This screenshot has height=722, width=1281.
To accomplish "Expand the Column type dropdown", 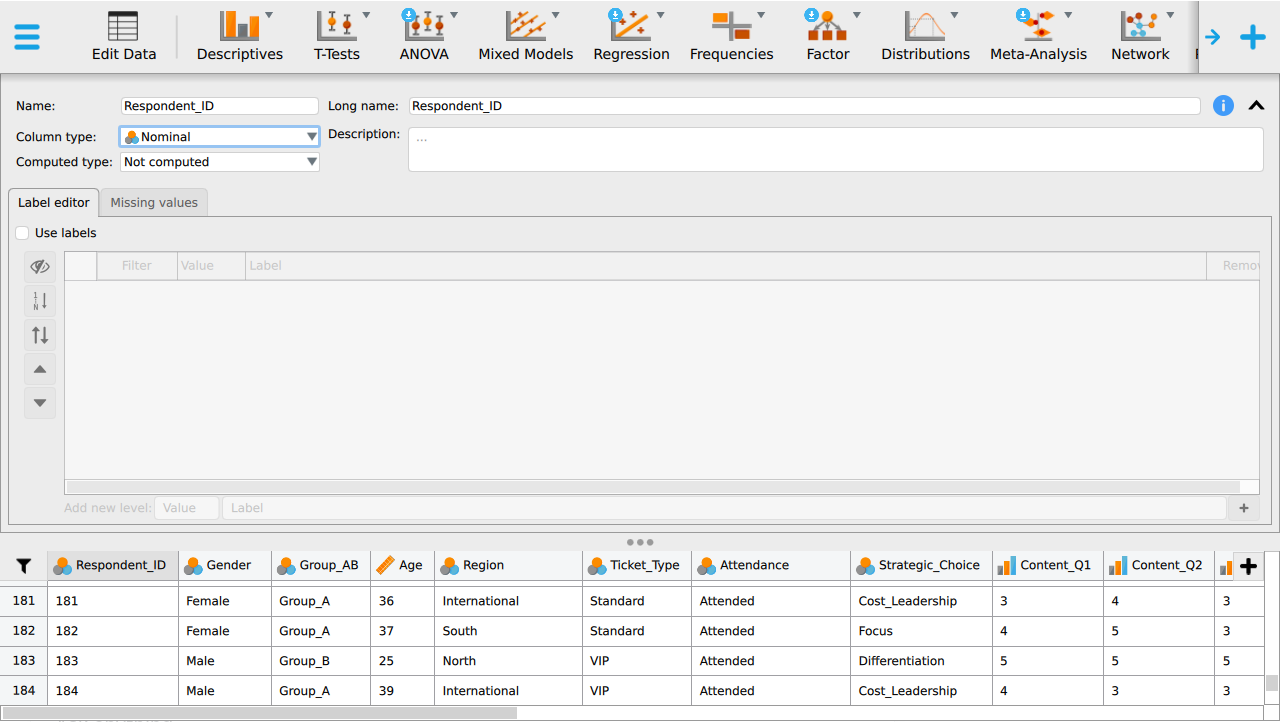I will (x=220, y=137).
